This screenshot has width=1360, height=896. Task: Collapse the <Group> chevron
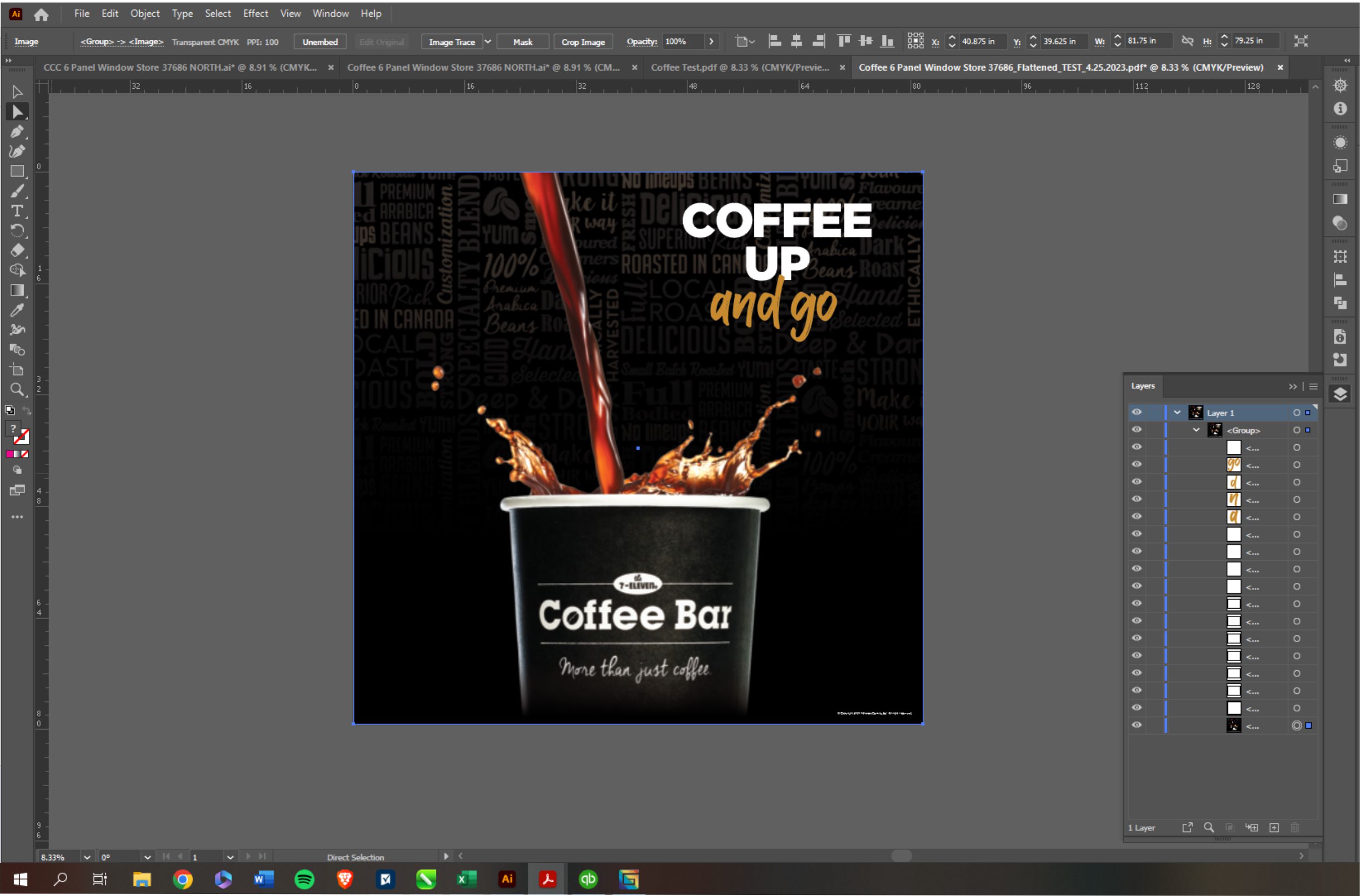click(1196, 430)
